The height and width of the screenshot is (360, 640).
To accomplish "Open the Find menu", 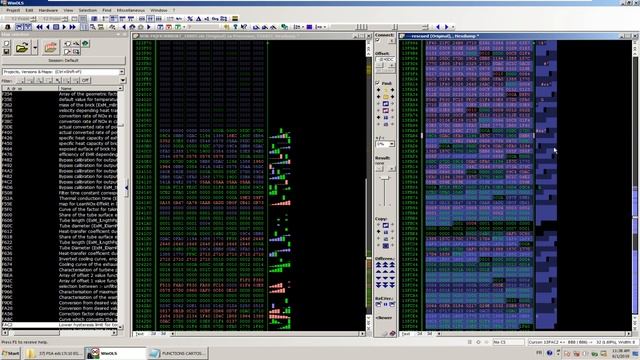I will (x=107, y=10).
